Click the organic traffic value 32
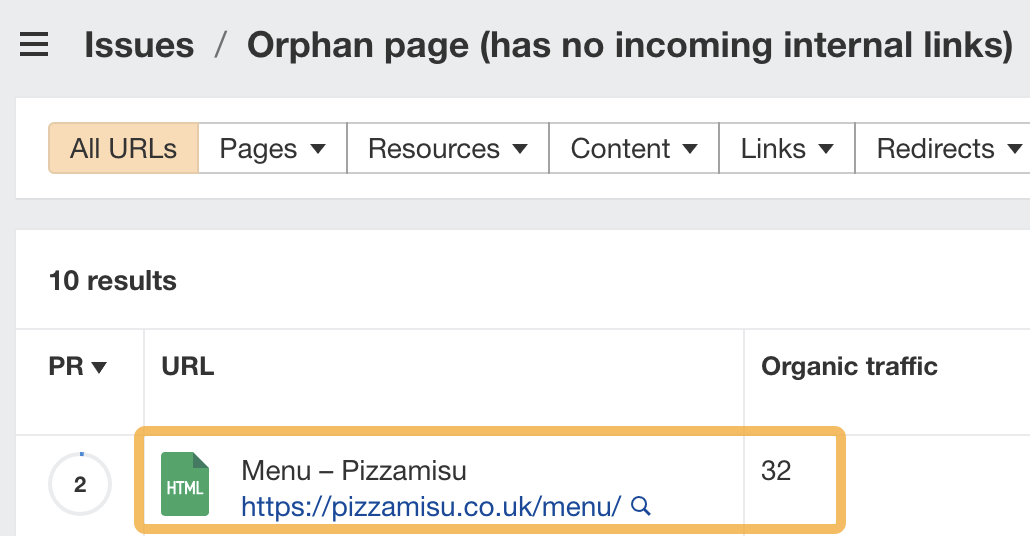Image resolution: width=1030 pixels, height=536 pixels. (x=776, y=470)
